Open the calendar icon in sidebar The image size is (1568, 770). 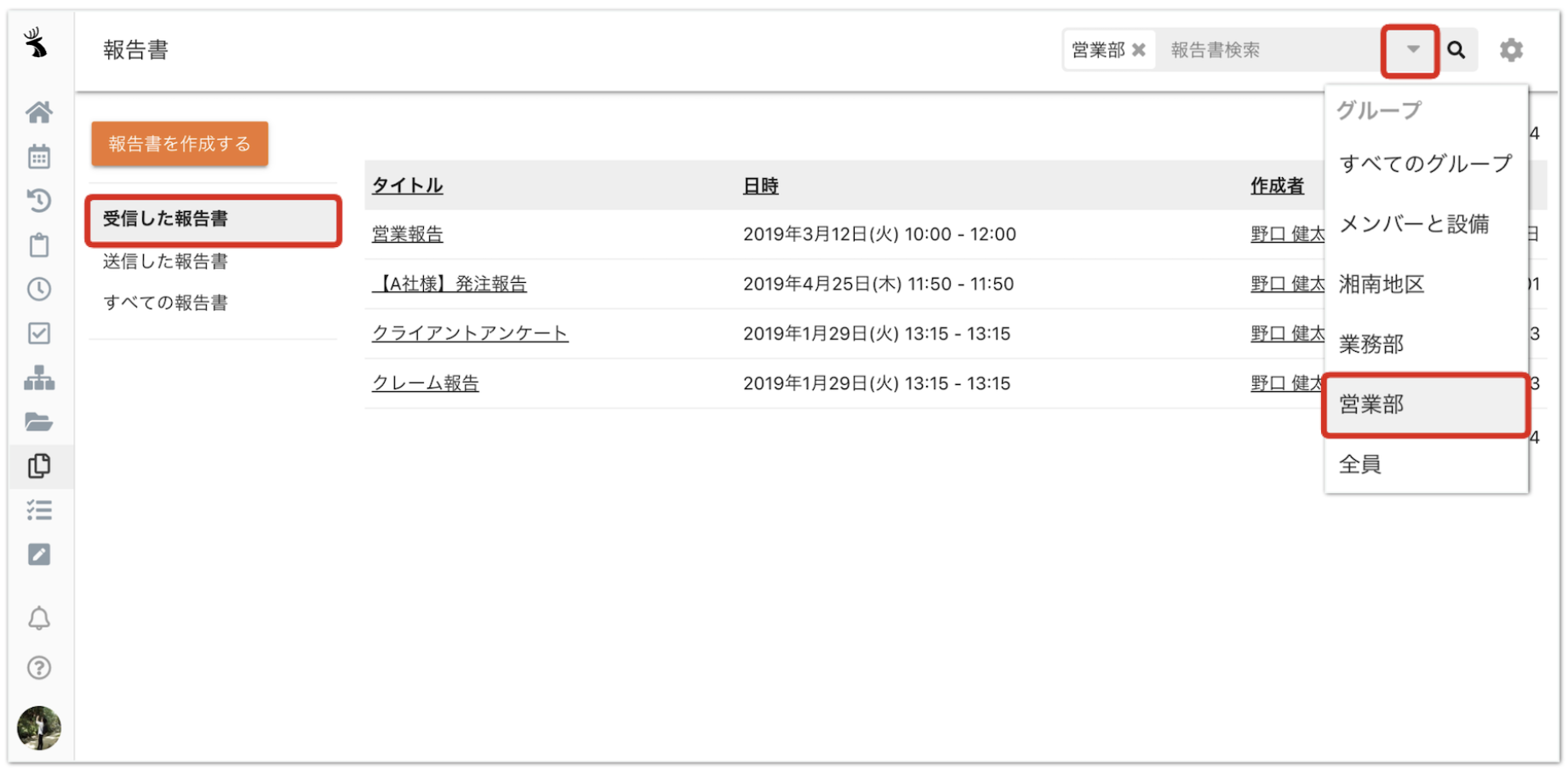coord(39,157)
